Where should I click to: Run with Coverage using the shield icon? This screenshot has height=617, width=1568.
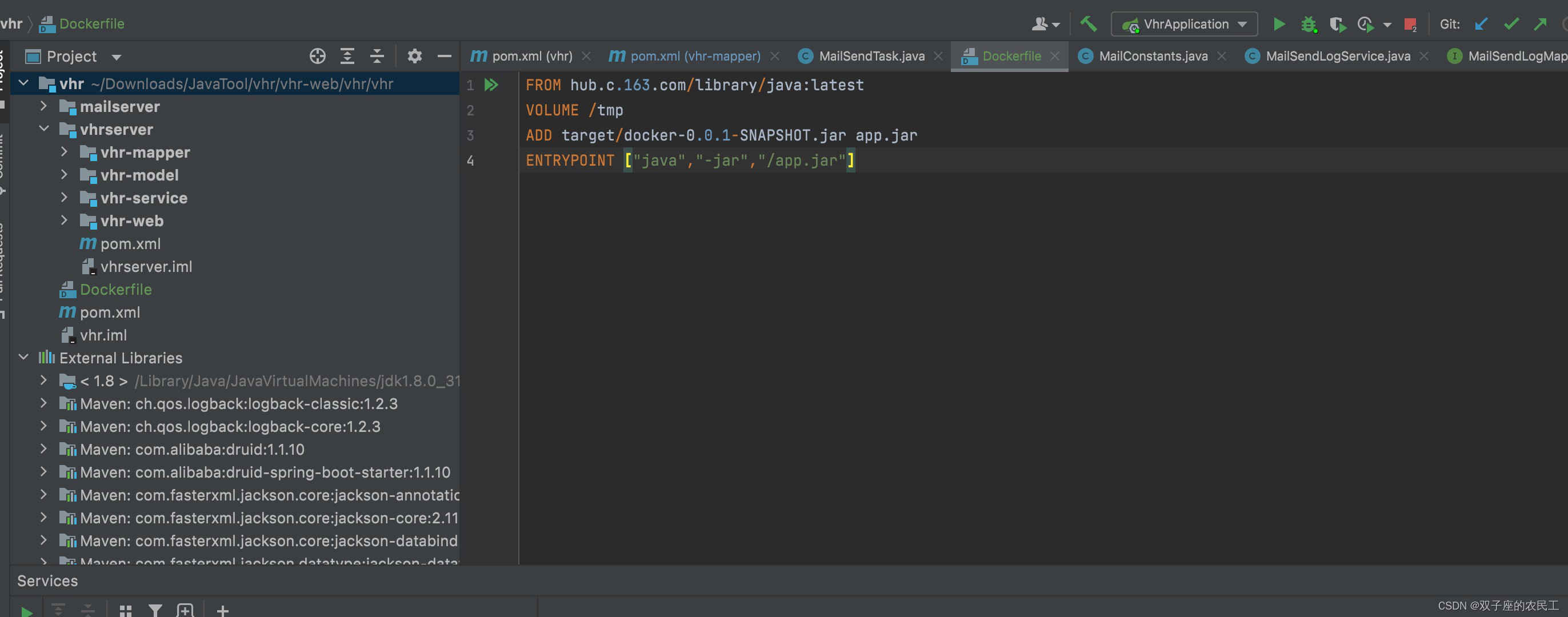[1337, 25]
